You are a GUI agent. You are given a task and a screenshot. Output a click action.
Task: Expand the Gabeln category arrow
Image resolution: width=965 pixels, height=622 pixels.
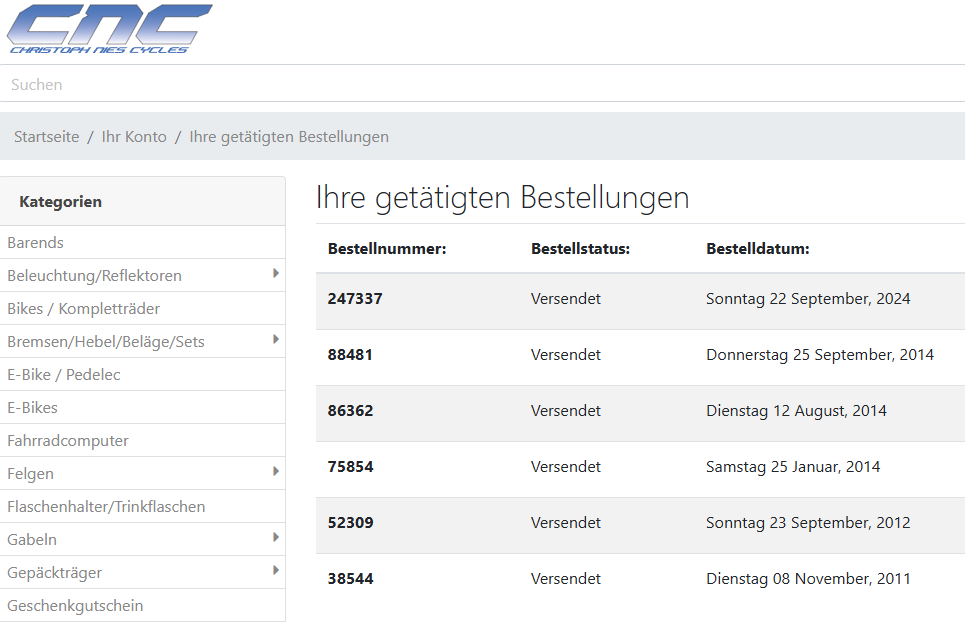[x=275, y=537]
